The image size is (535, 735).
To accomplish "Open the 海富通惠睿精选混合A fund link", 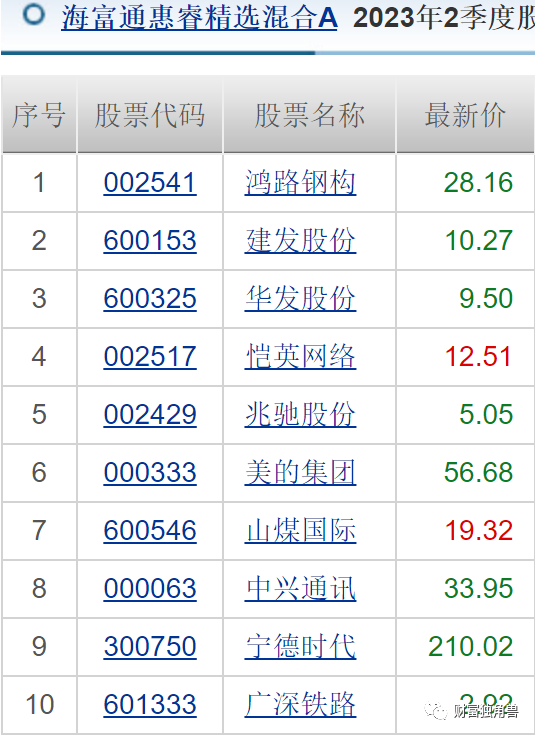I will pyautogui.click(x=199, y=18).
